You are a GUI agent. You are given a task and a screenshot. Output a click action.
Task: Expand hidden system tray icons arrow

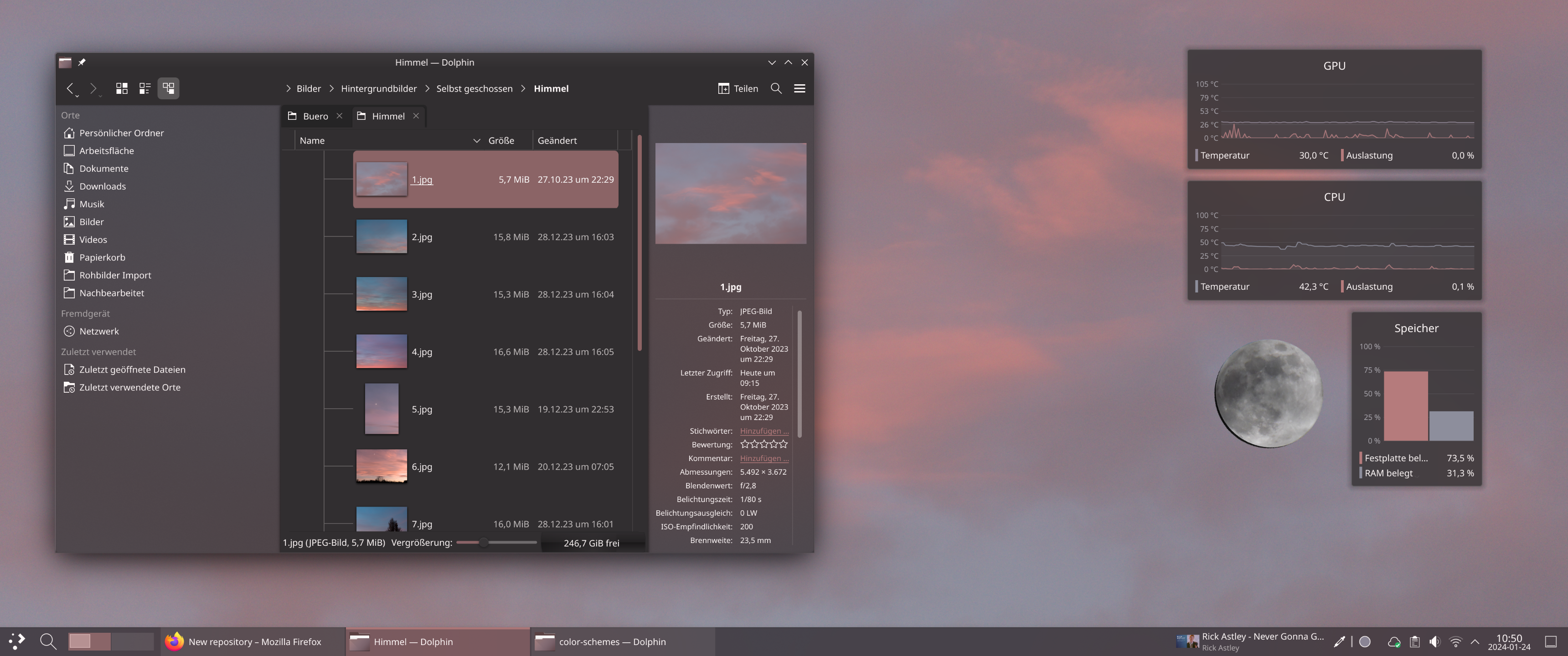1474,641
